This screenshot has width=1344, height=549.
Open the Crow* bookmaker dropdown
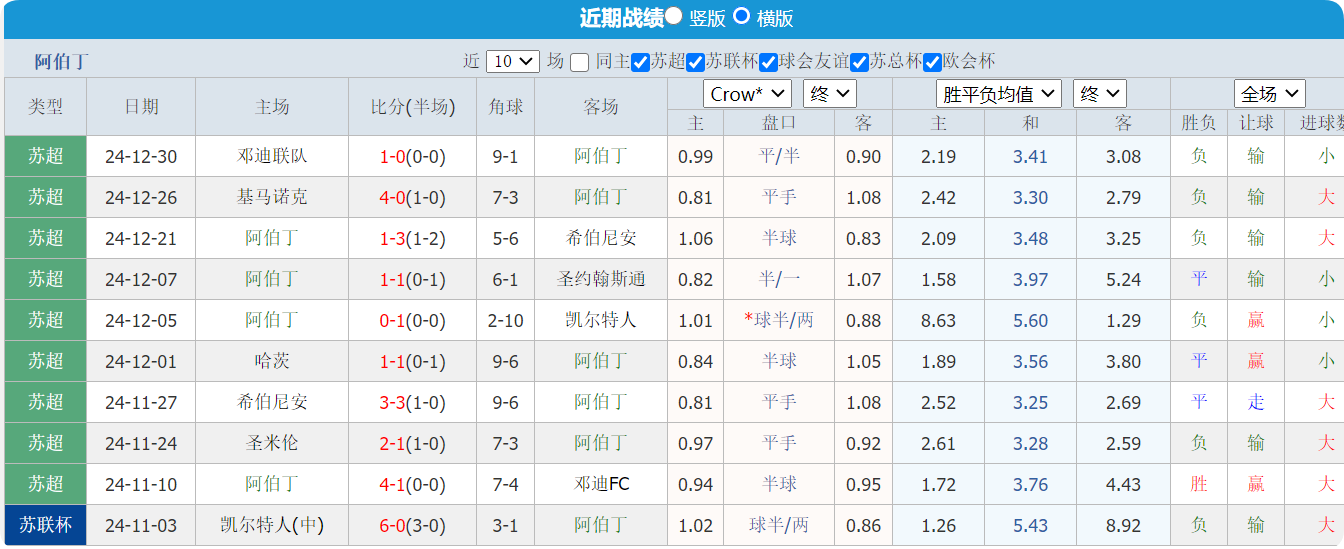tap(747, 94)
